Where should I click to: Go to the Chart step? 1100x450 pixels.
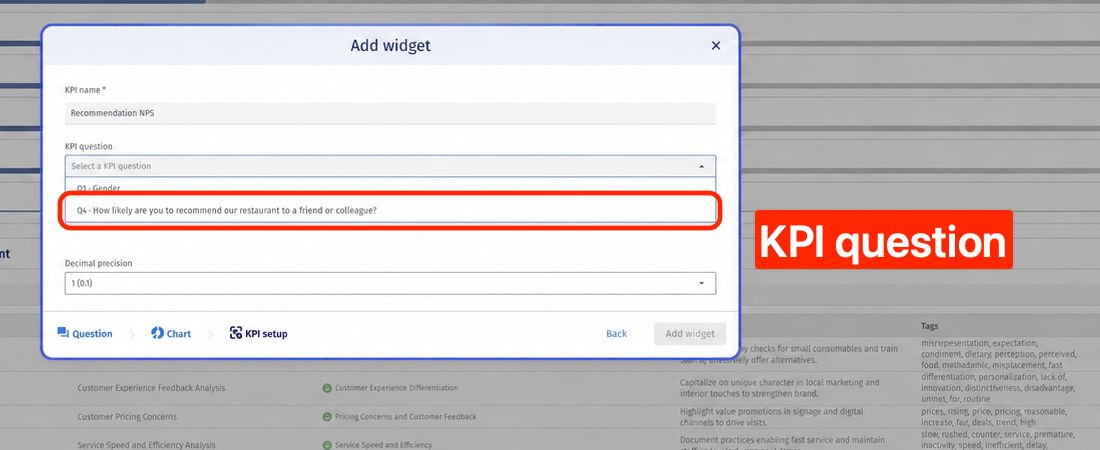[x=171, y=333]
